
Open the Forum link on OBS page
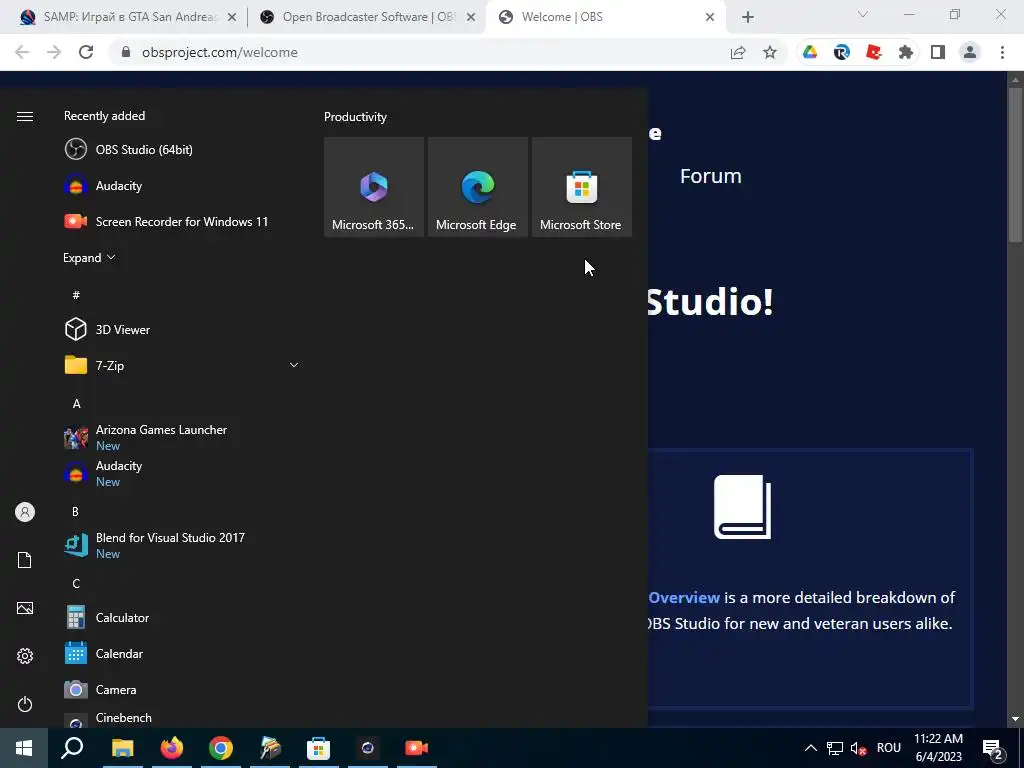click(711, 176)
